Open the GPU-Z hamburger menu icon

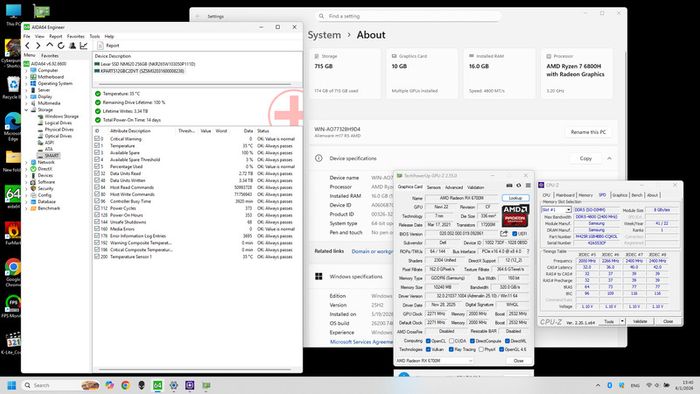528,186
